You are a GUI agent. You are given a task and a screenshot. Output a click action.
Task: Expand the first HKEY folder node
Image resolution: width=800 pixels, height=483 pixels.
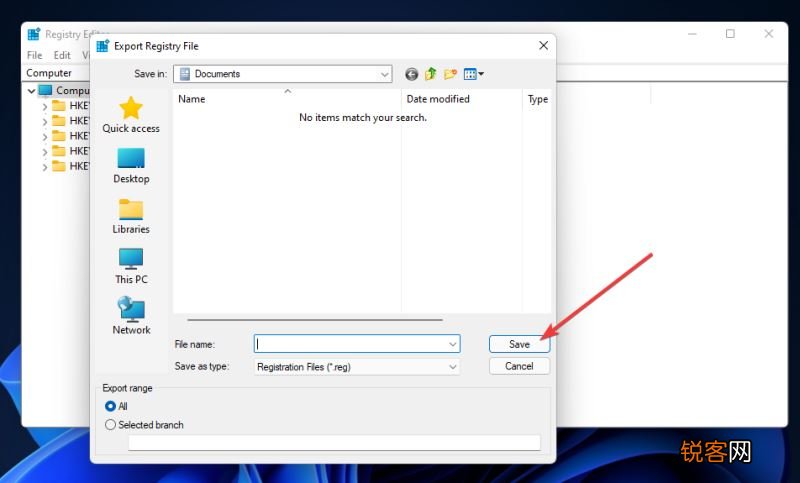pyautogui.click(x=45, y=106)
